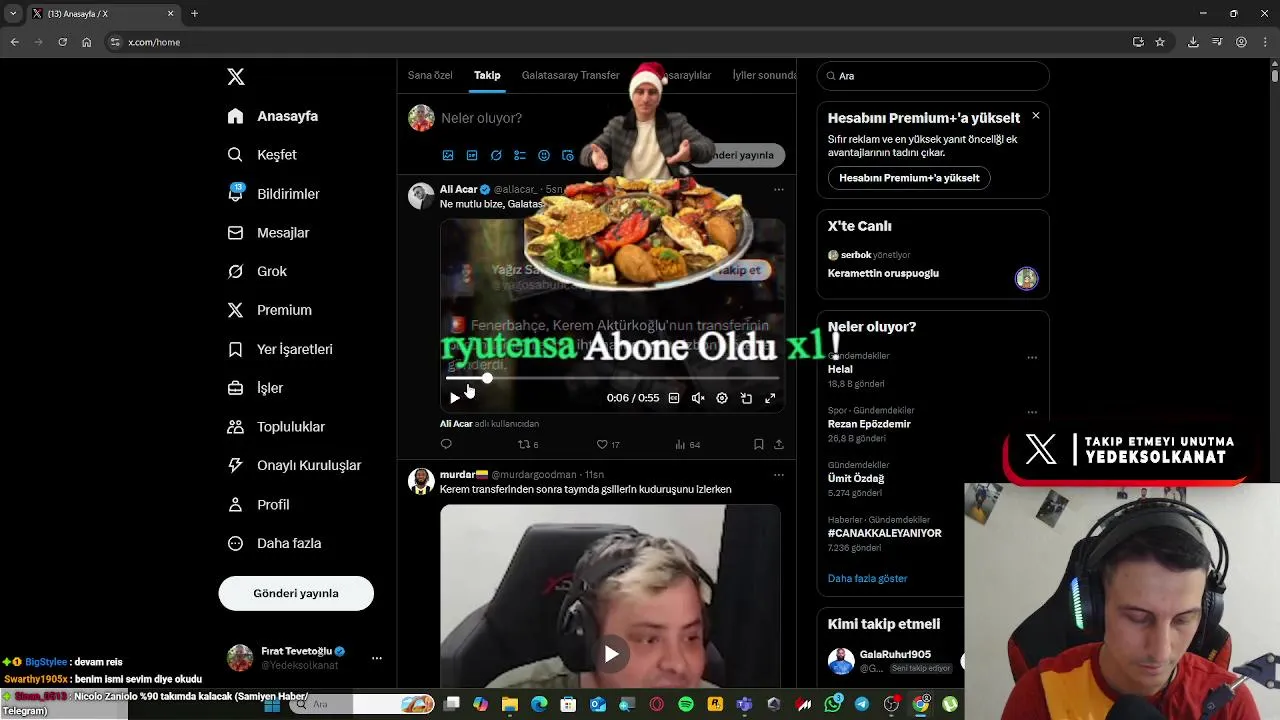Reply to Ali Acar's post
1280x720 pixels.
[446, 444]
